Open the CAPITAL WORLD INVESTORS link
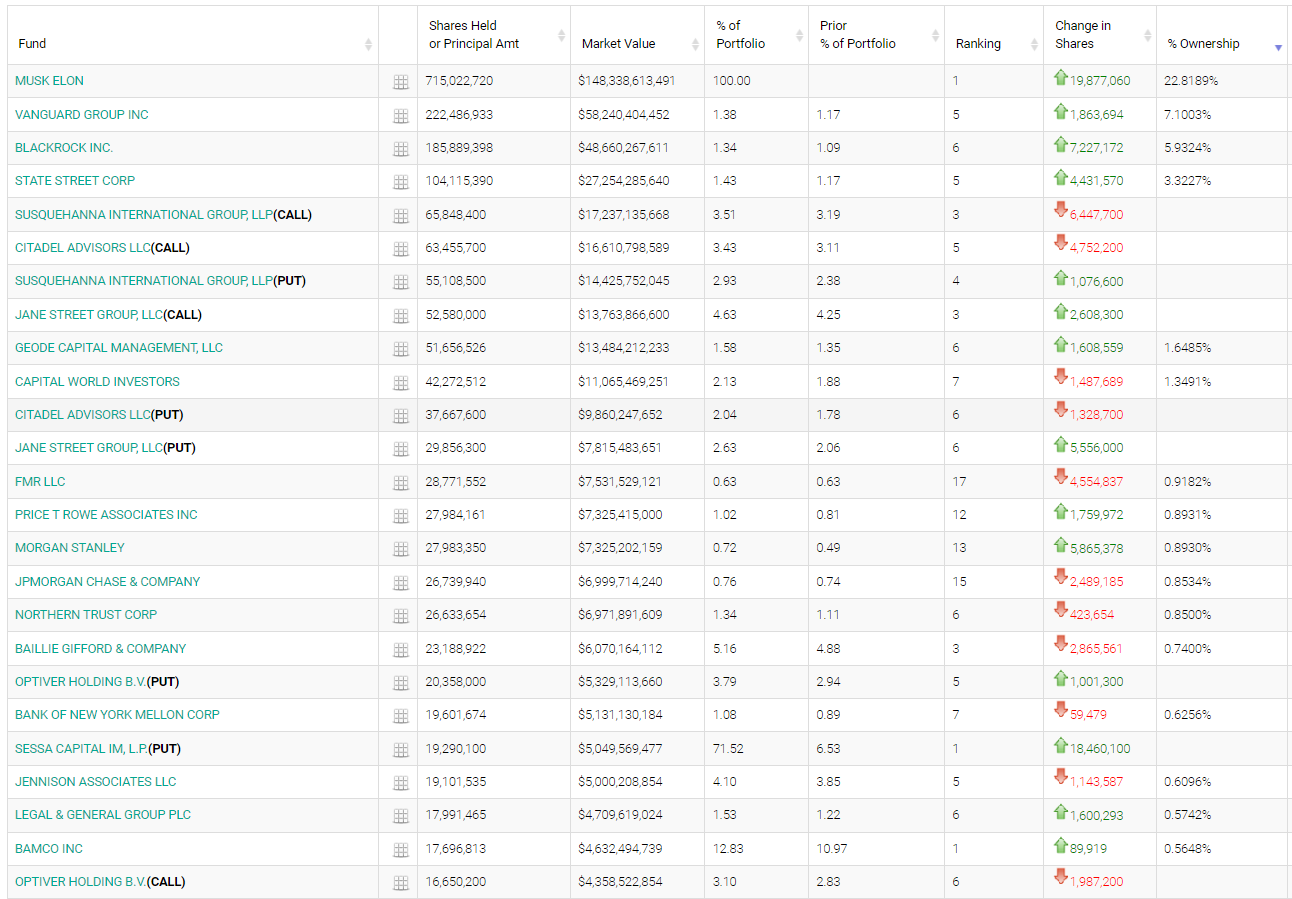This screenshot has width=1292, height=899. [97, 382]
